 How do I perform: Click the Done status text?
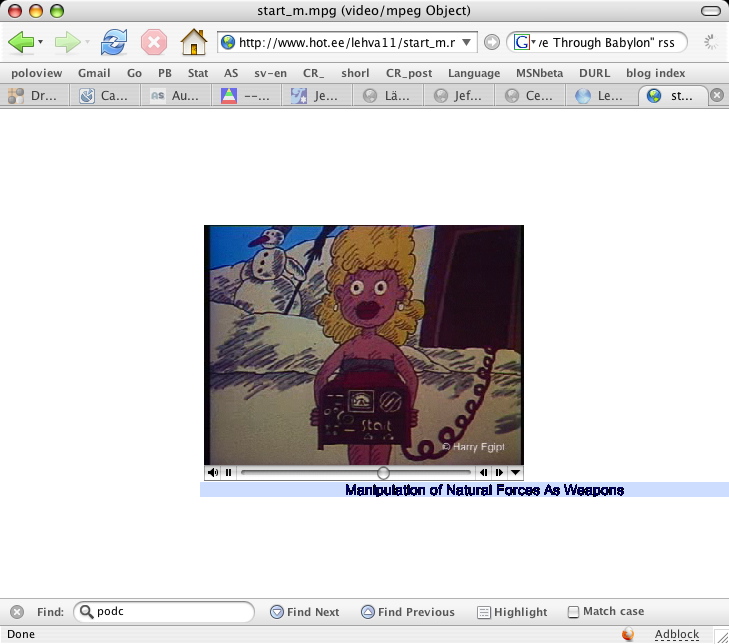(x=21, y=634)
